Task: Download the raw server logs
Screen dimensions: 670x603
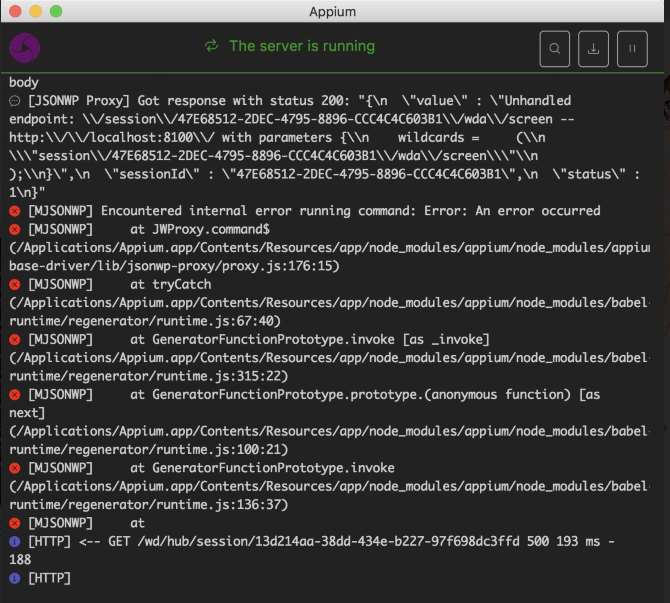Action: point(593,49)
